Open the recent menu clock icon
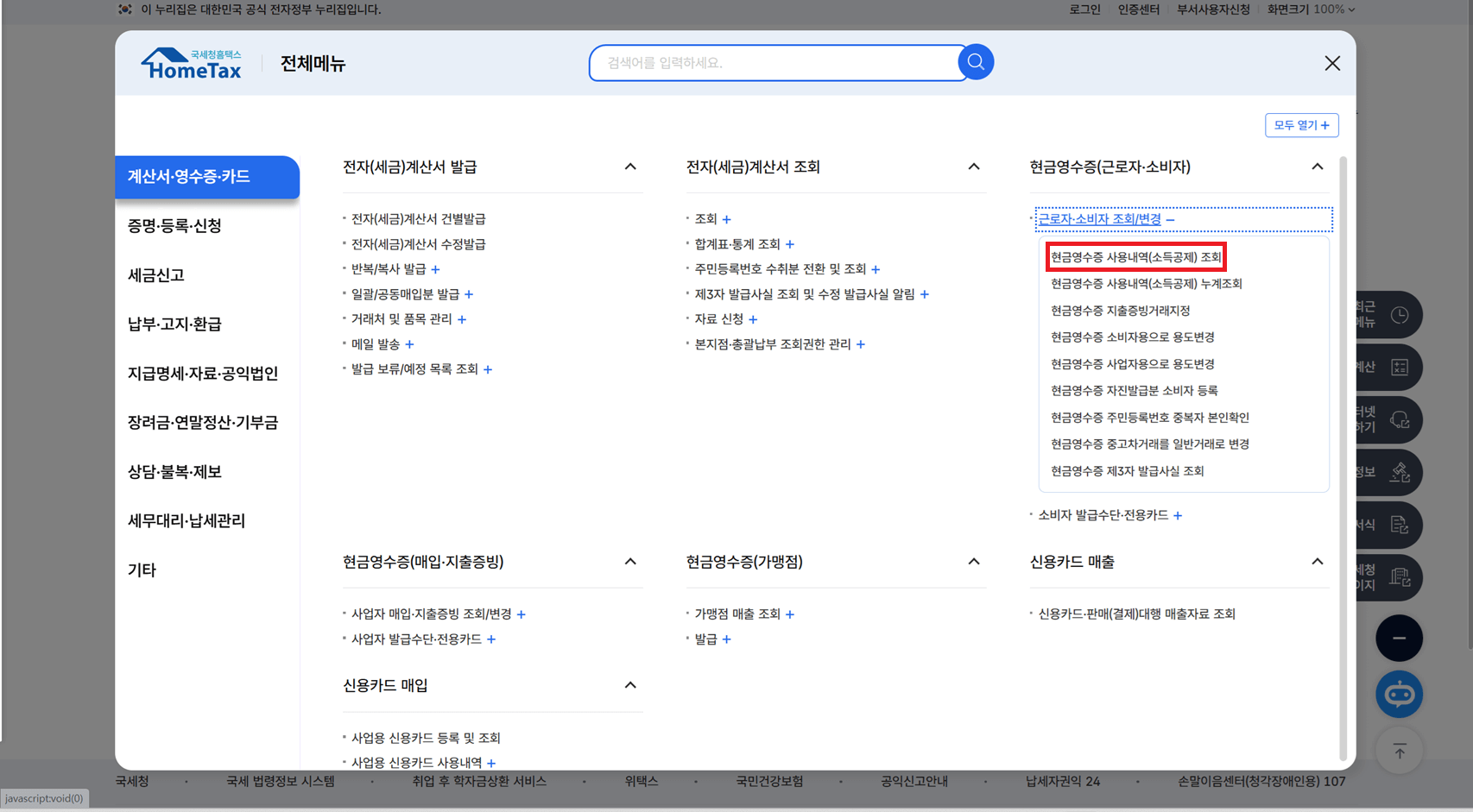Viewport: 1473px width, 812px height. tap(1400, 315)
